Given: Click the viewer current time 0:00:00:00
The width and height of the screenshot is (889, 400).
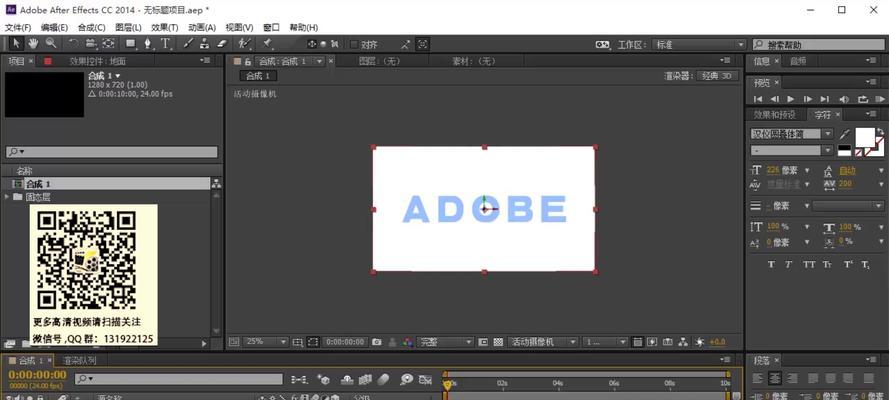Looking at the screenshot, I should (x=345, y=342).
